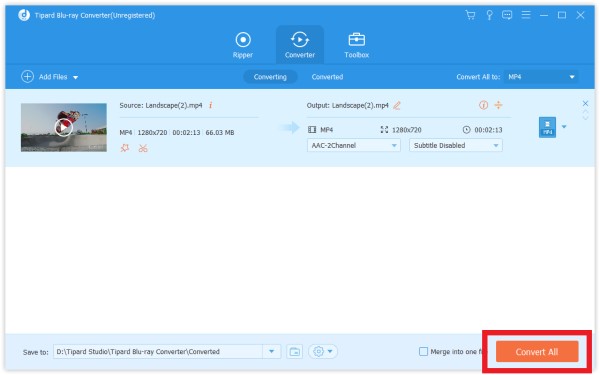
Task: Click the MP4 output format icon
Action: [547, 127]
